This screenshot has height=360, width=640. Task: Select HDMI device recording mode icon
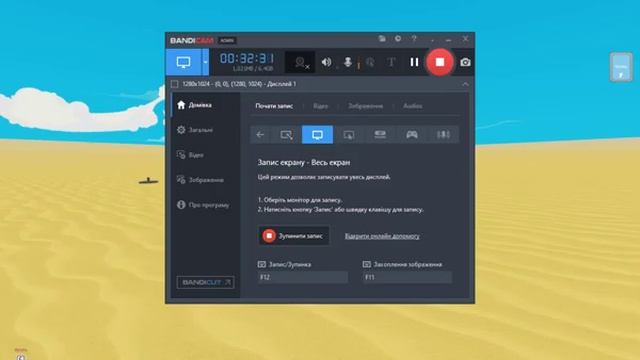coord(380,135)
